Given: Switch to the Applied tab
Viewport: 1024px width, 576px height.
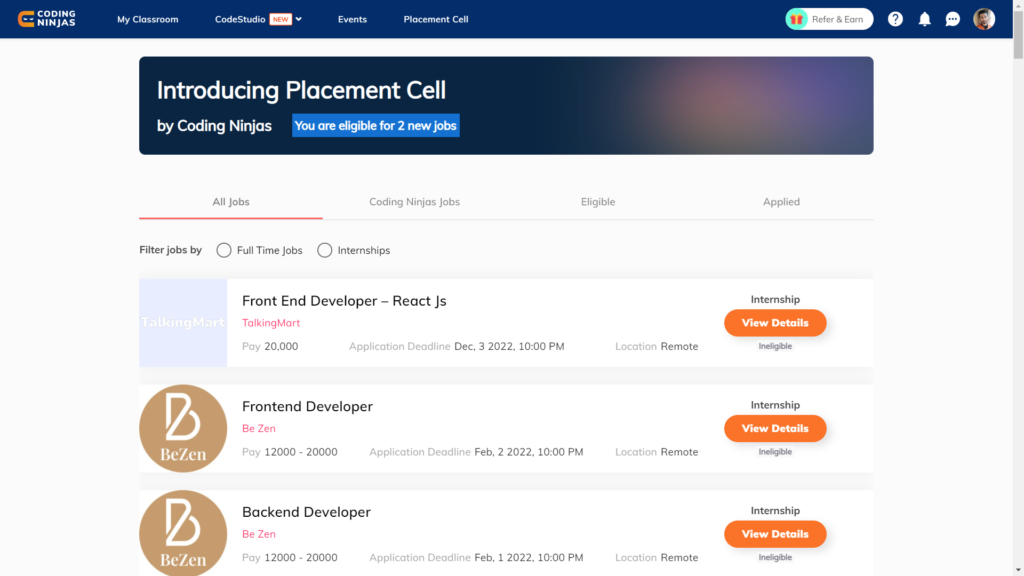Looking at the screenshot, I should click(781, 202).
